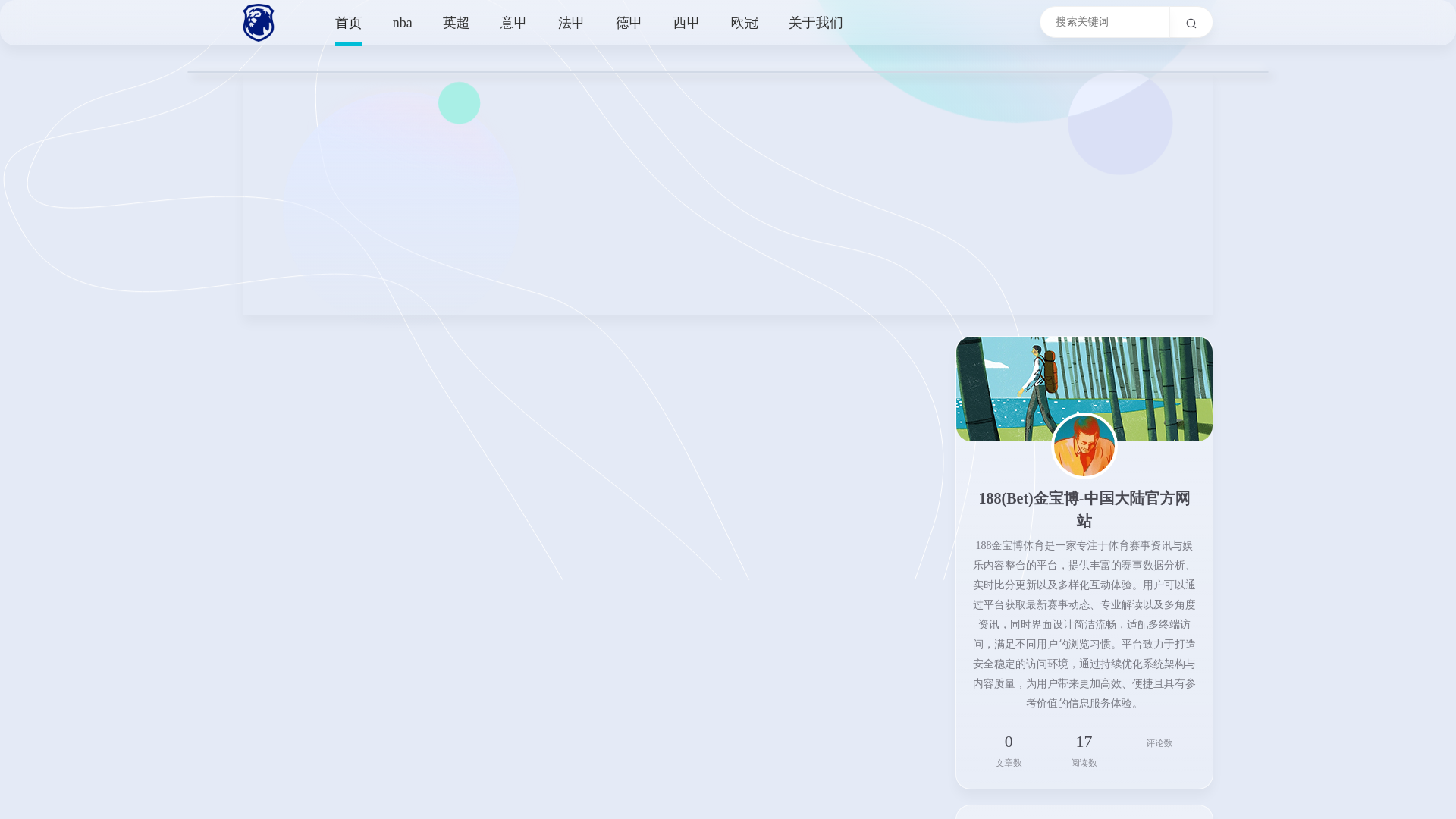Focus the 搜索关键词 search field
Image resolution: width=1456 pixels, height=819 pixels.
pyautogui.click(x=1105, y=22)
